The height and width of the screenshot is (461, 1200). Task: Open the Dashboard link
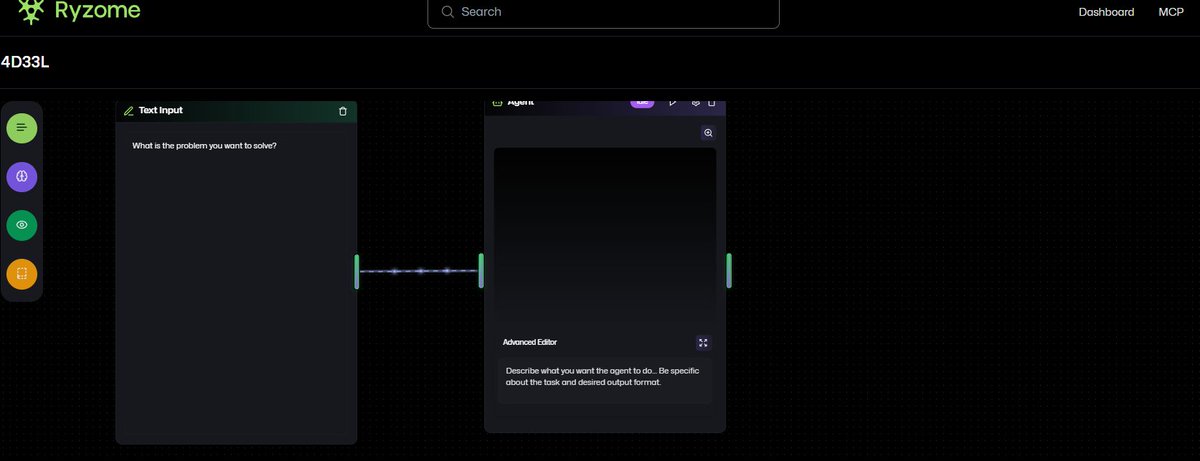coord(1106,12)
